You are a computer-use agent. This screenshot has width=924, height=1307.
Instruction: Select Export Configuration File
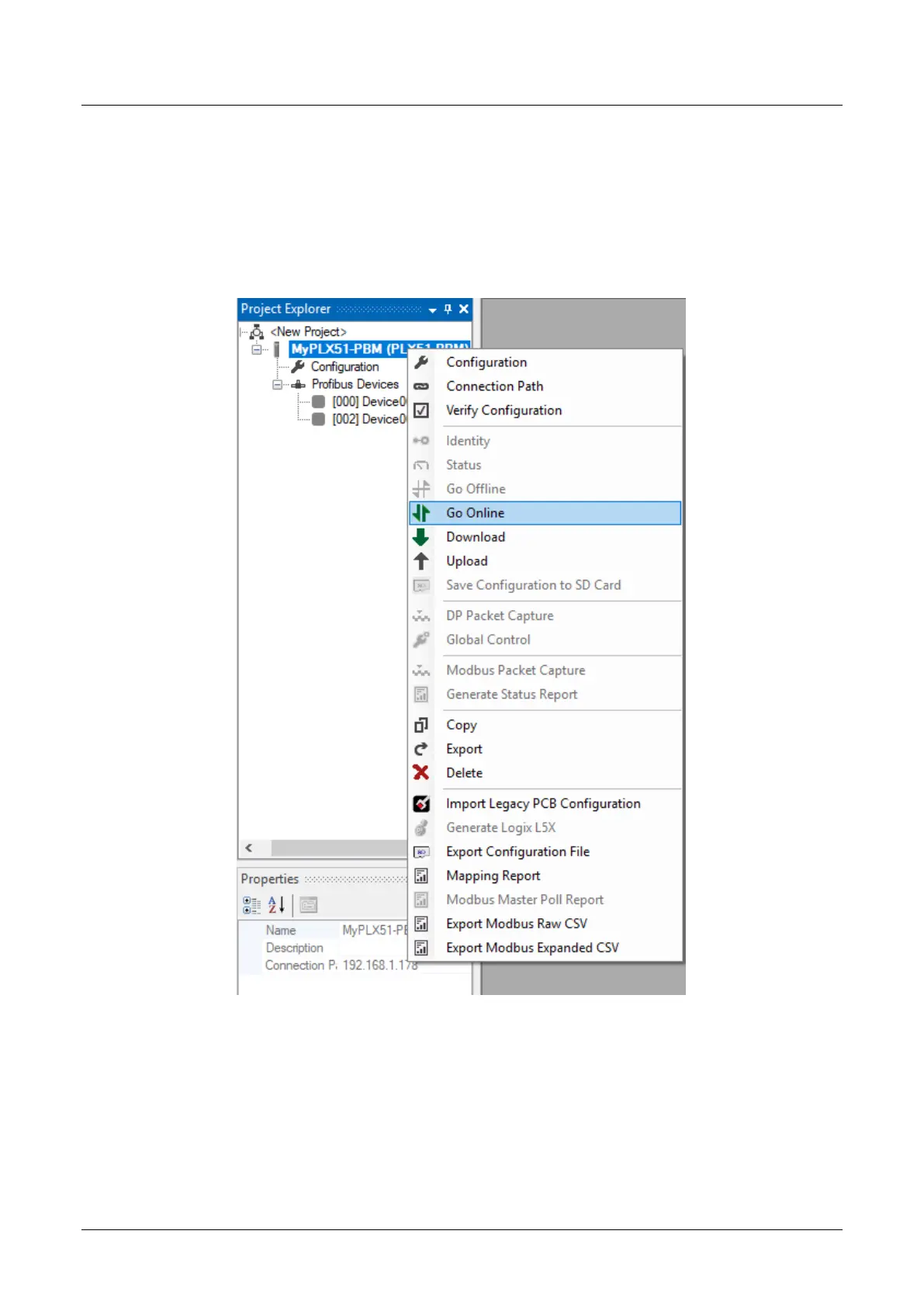click(546, 852)
